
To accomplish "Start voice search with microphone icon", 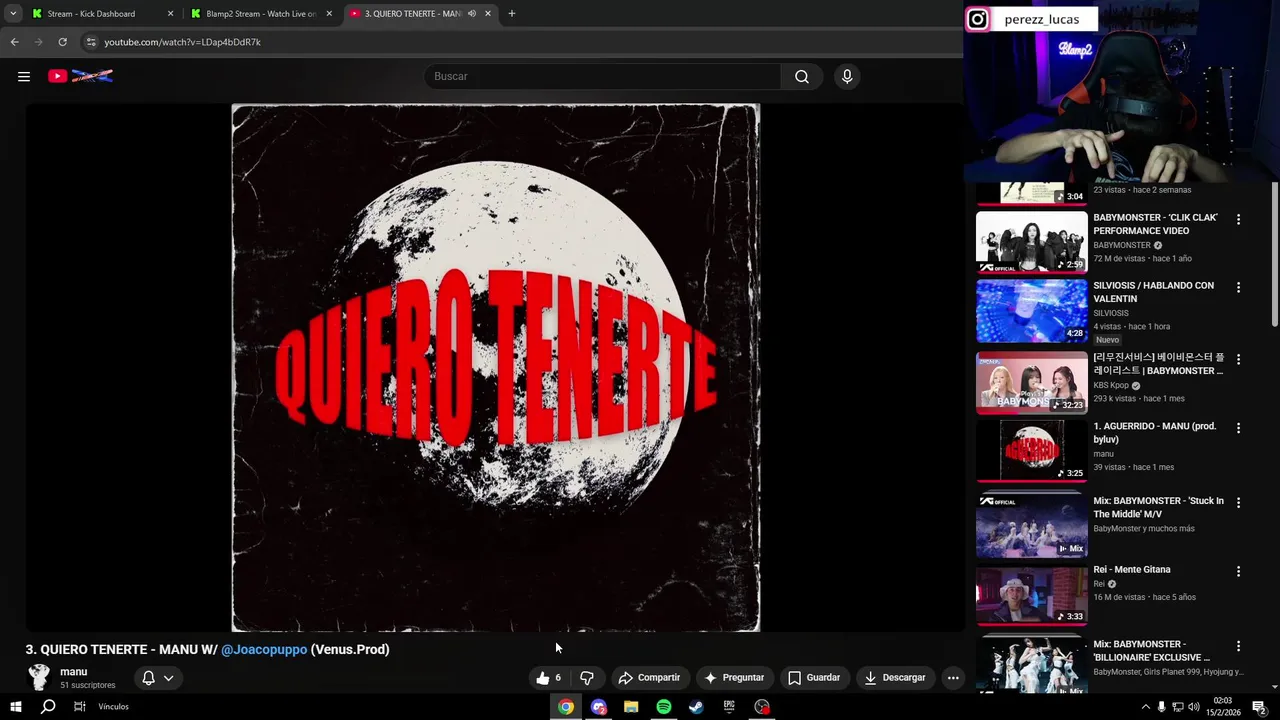I will (847, 76).
